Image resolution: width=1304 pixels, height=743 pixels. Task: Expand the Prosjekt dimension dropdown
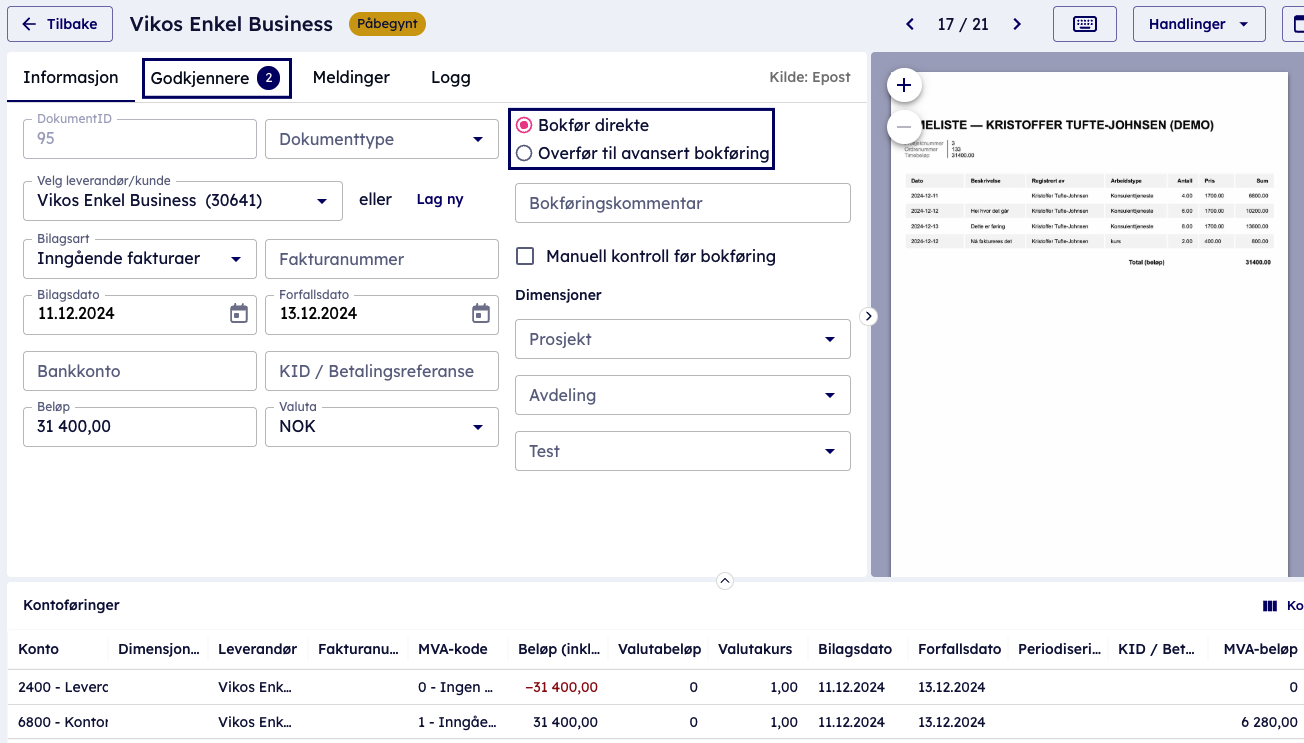pos(682,340)
